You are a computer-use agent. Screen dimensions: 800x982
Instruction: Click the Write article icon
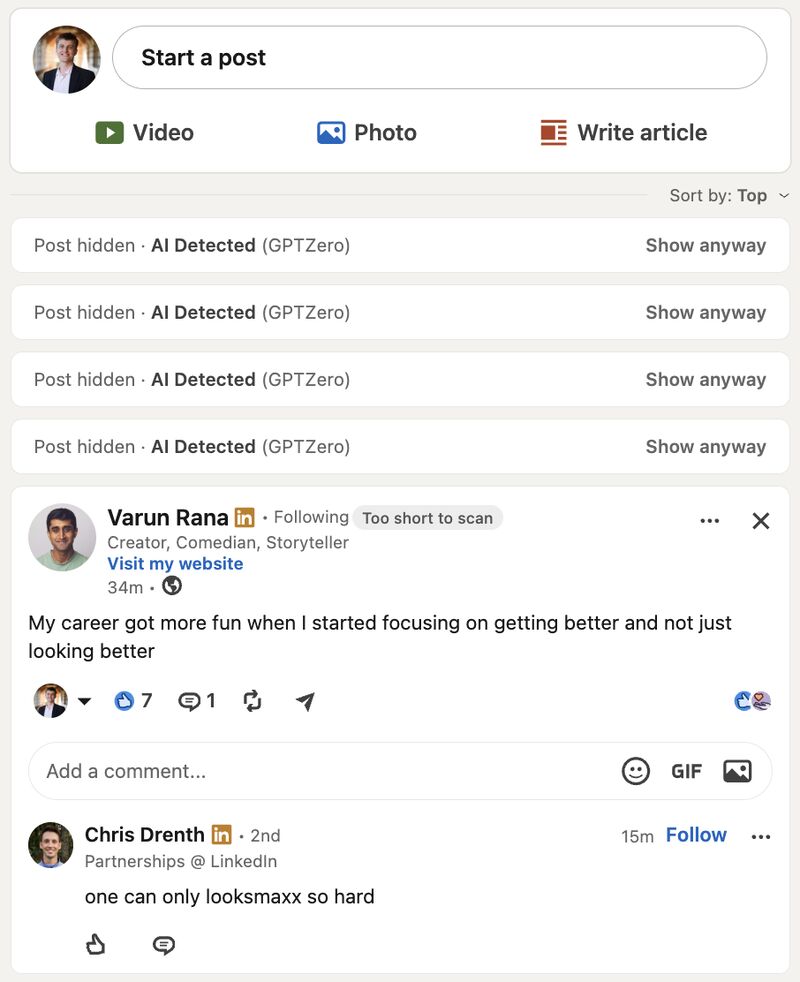(x=553, y=133)
